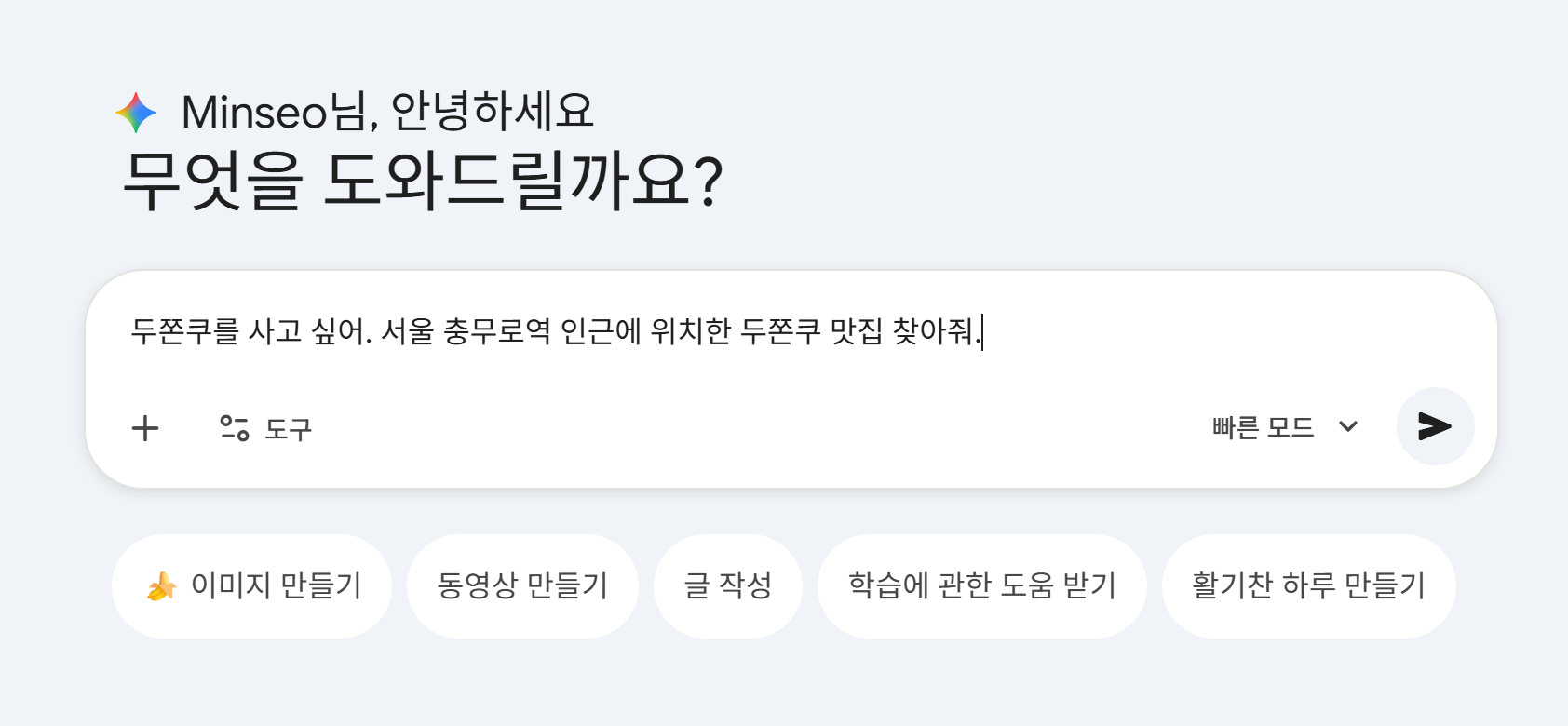Expand the chevron next to 빠른 모드
The height and width of the screenshot is (726, 1568).
click(1347, 427)
